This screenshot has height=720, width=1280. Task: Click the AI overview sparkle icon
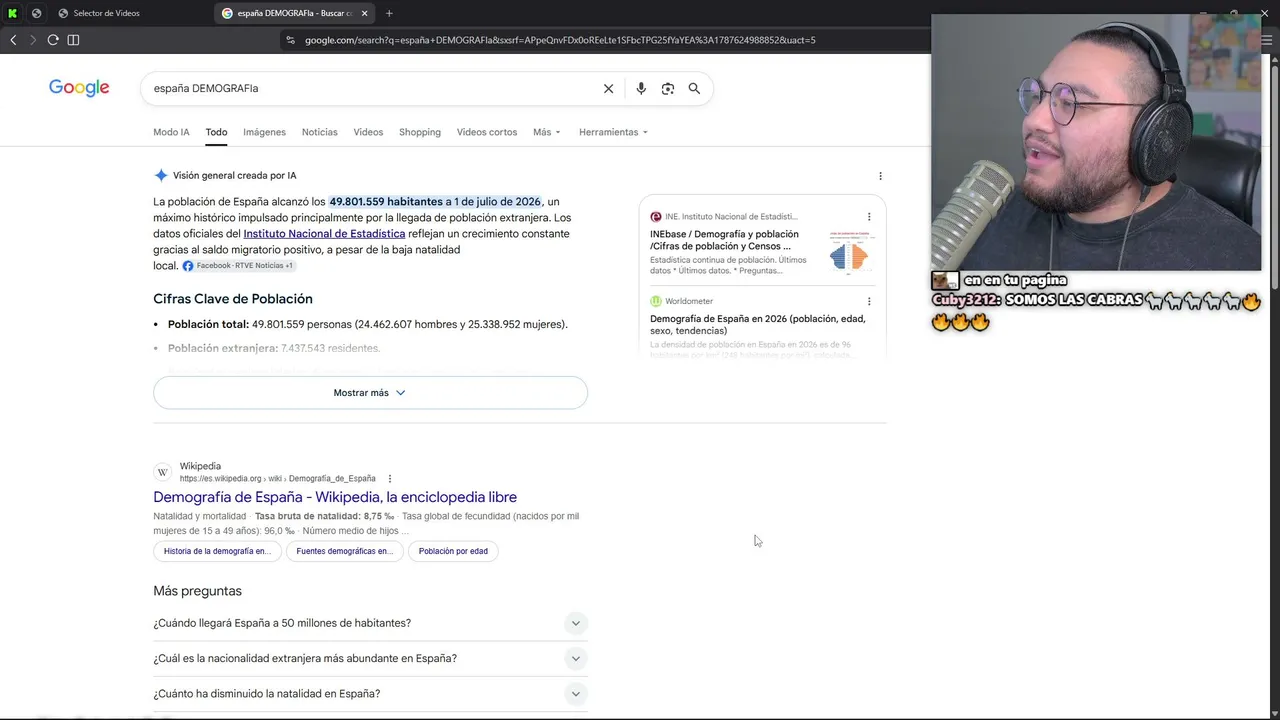(161, 175)
